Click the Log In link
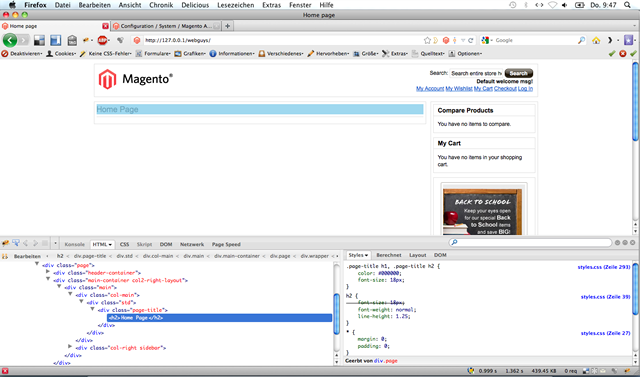The image size is (640, 377). pos(525,89)
